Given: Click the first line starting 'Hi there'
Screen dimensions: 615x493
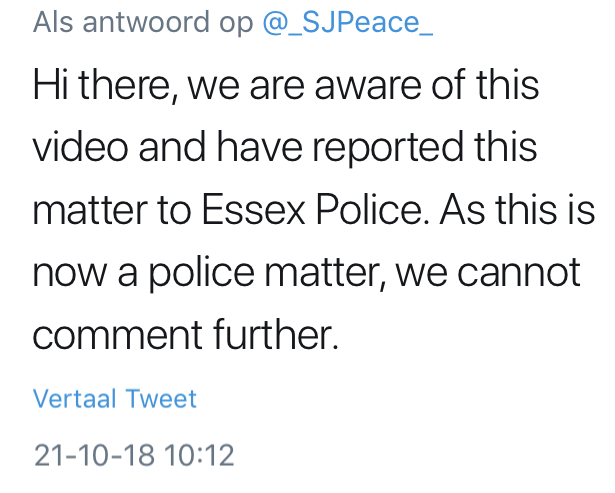Looking at the screenshot, I should pos(286,85).
